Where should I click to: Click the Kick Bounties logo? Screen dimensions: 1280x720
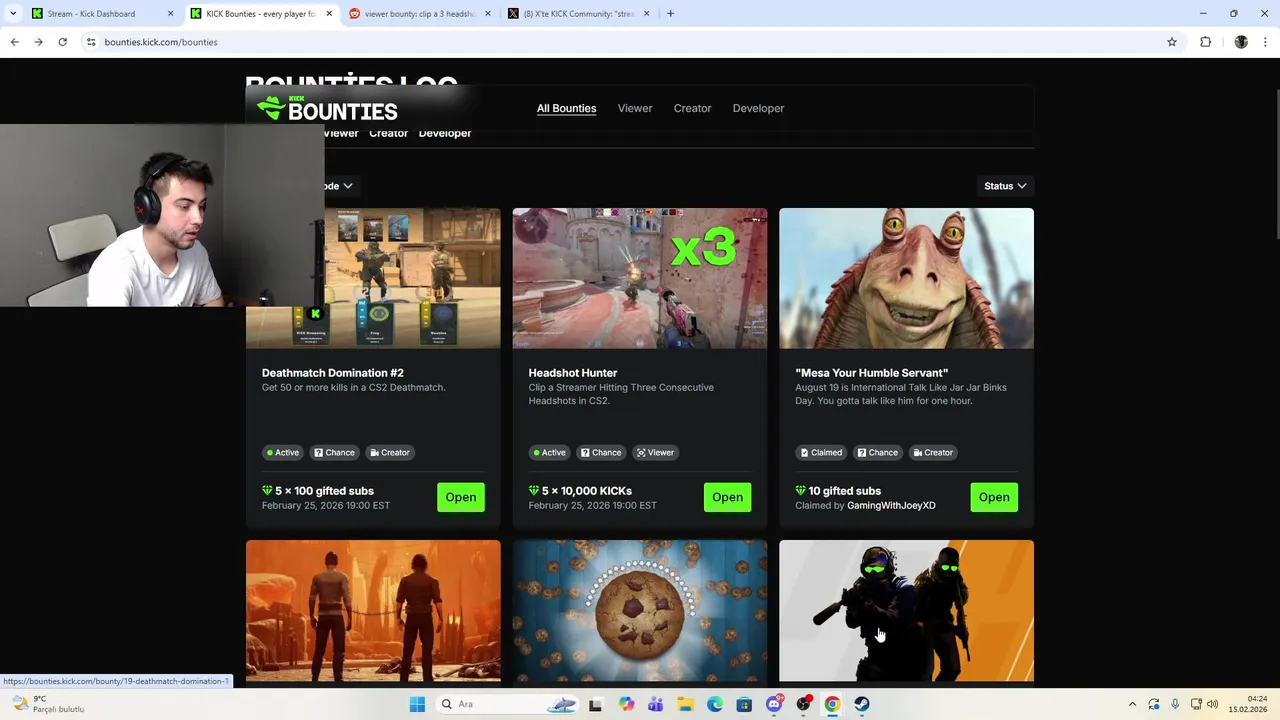pos(327,108)
